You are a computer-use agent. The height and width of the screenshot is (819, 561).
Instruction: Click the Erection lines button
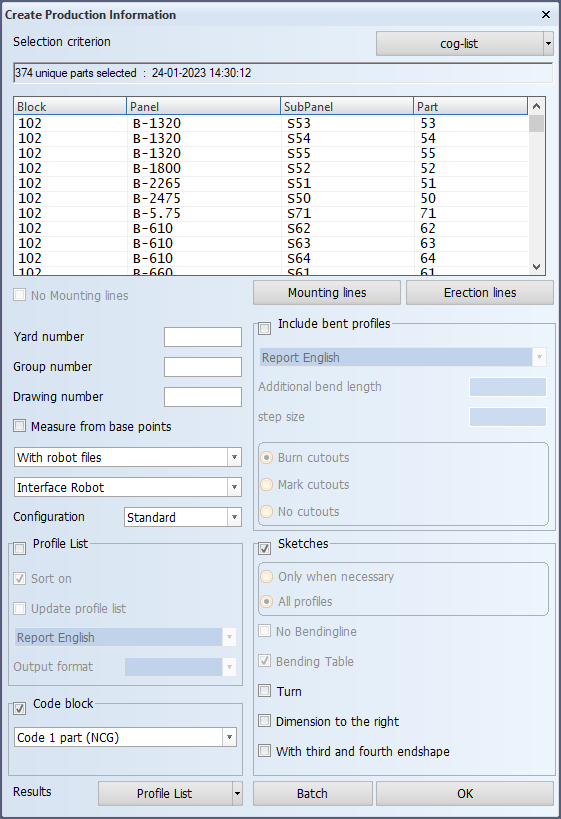coord(480,293)
